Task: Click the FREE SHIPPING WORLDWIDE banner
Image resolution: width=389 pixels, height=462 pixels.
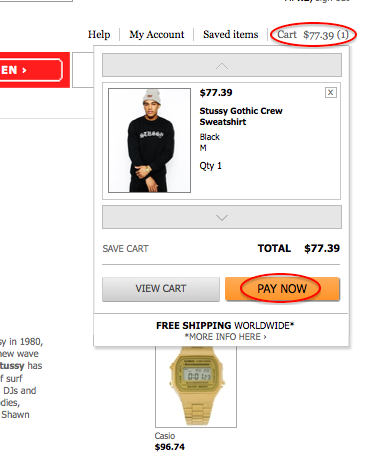Action: pyautogui.click(x=225, y=325)
